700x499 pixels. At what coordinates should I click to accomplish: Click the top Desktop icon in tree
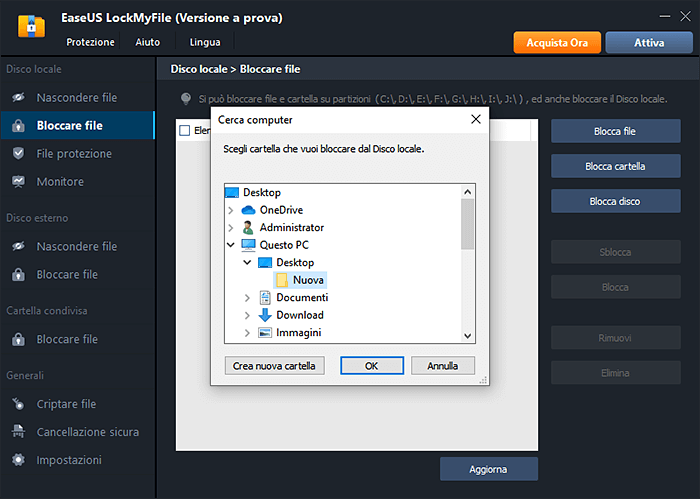[x=232, y=192]
